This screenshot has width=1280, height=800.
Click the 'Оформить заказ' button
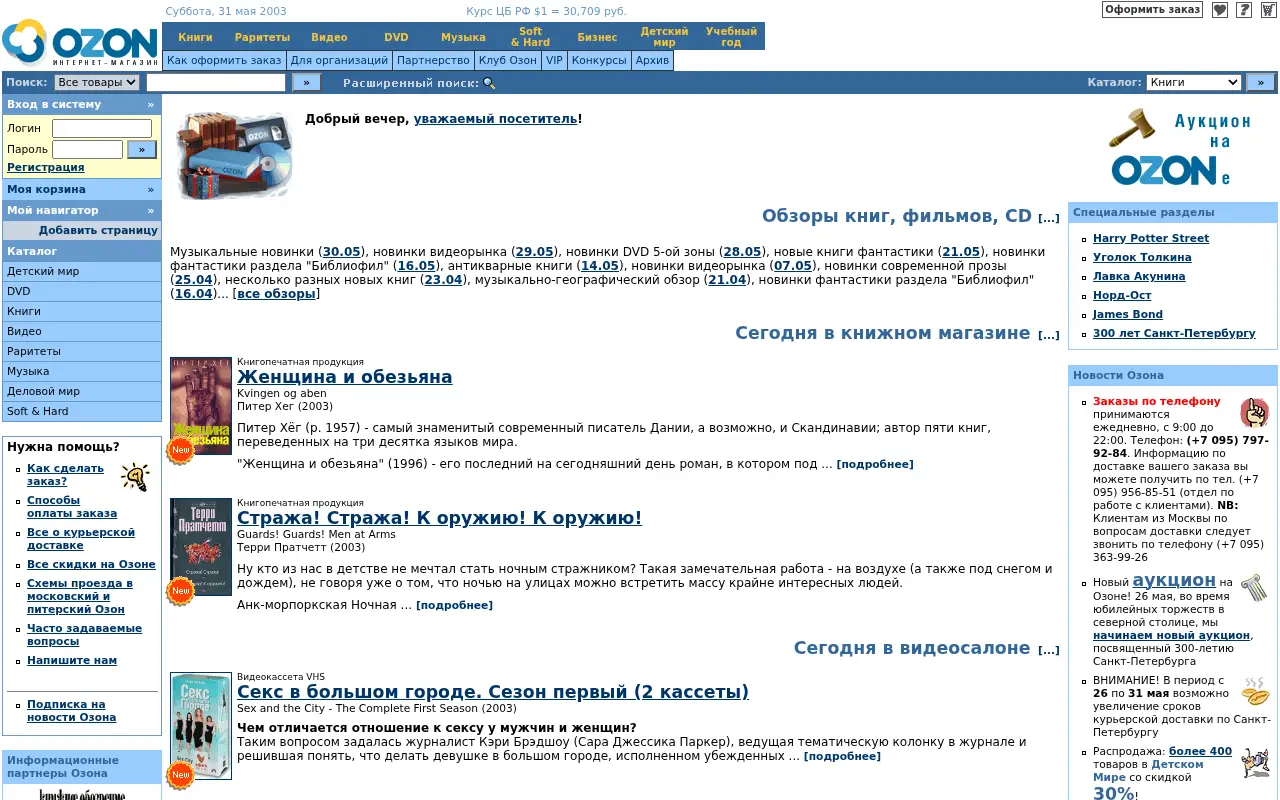click(x=1152, y=10)
